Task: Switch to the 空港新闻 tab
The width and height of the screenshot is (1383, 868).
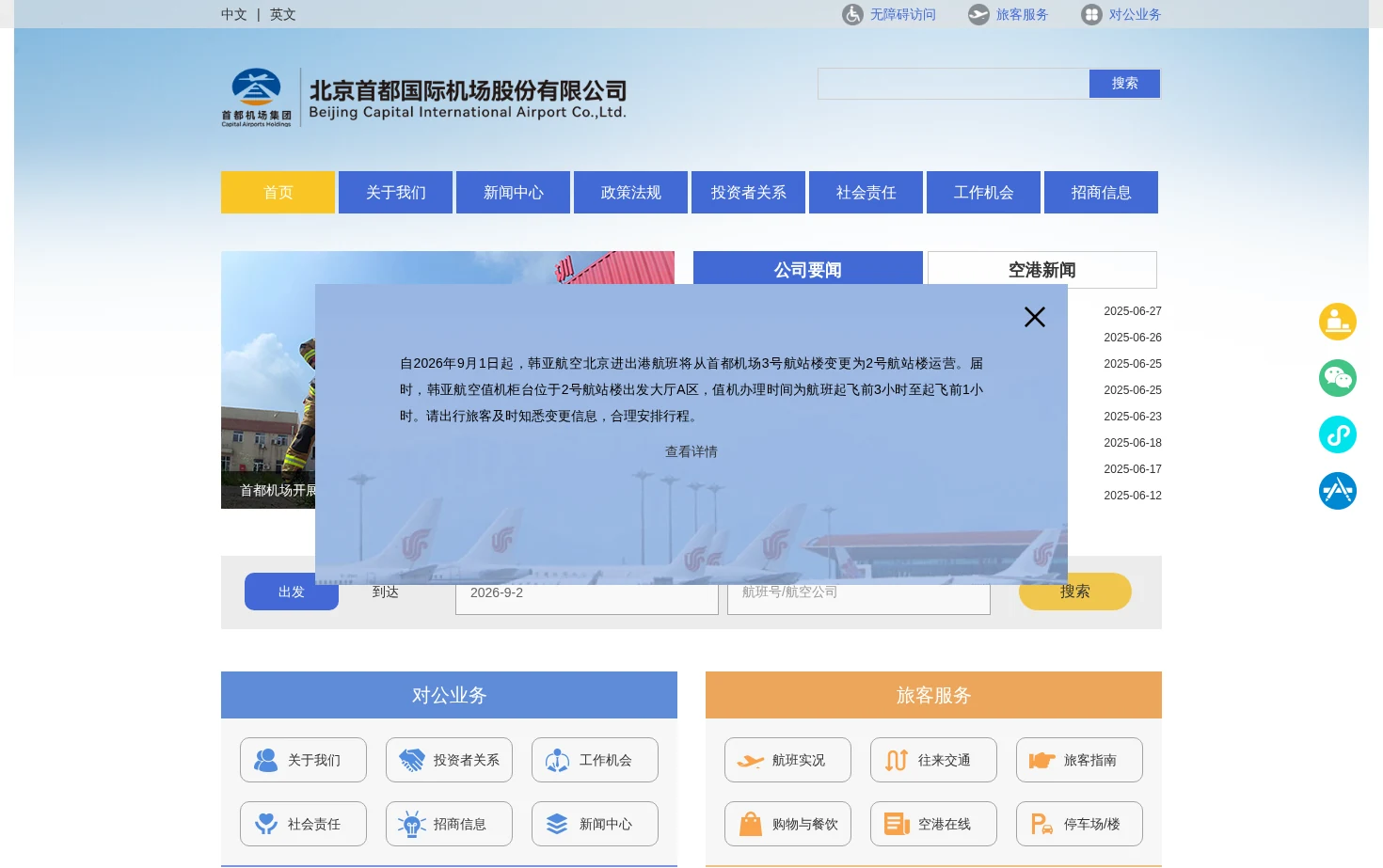Action: [x=1042, y=269]
